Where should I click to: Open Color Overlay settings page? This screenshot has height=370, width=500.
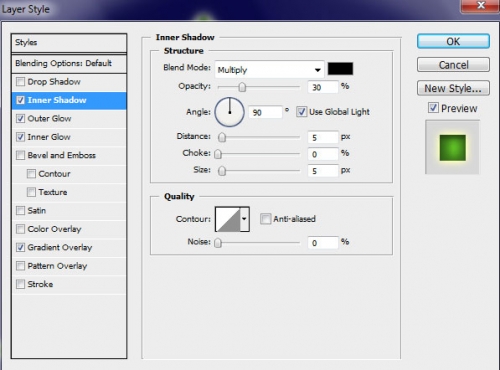pyautogui.click(x=54, y=229)
